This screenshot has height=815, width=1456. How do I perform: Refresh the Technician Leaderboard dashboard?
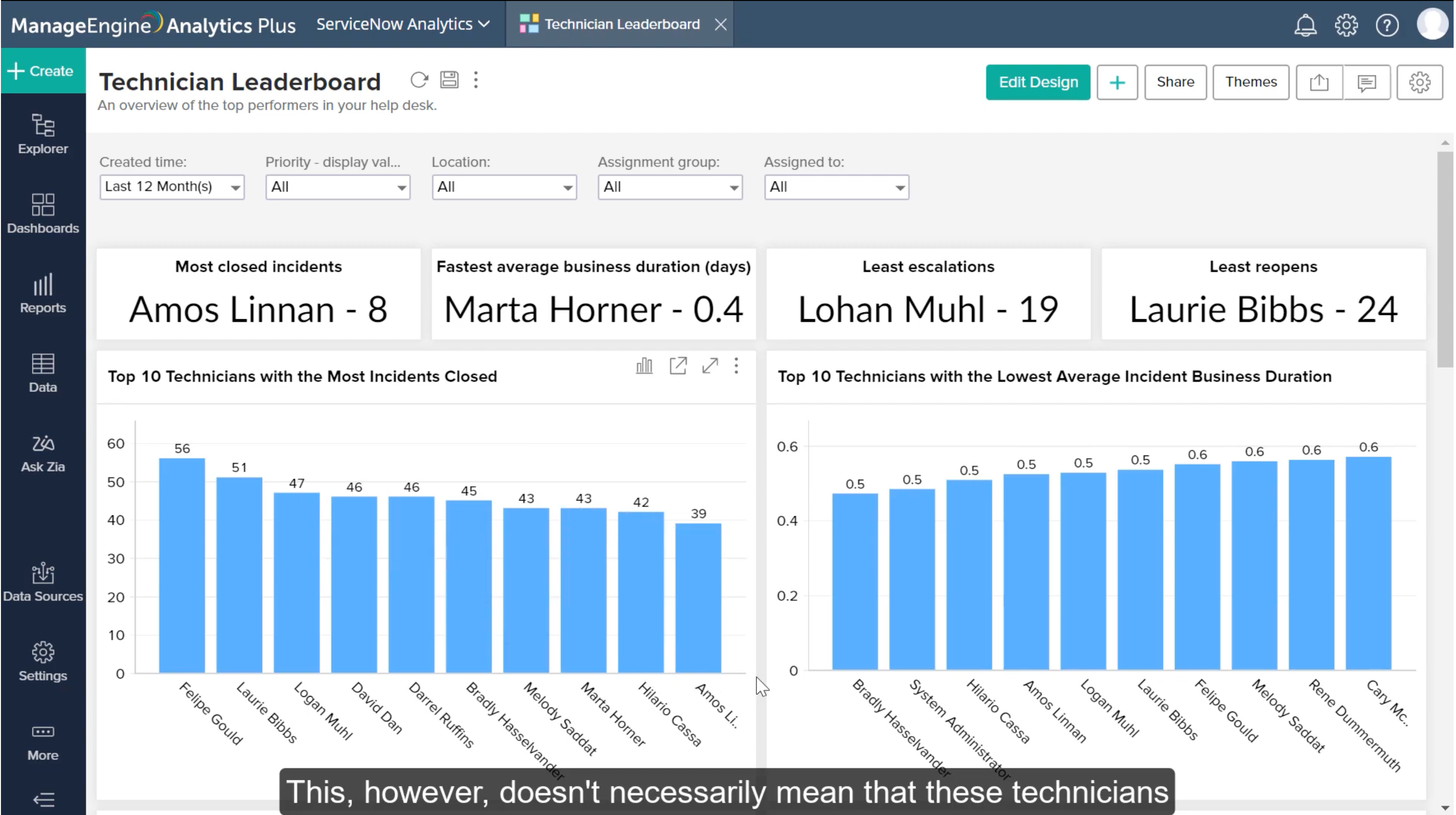(x=419, y=80)
